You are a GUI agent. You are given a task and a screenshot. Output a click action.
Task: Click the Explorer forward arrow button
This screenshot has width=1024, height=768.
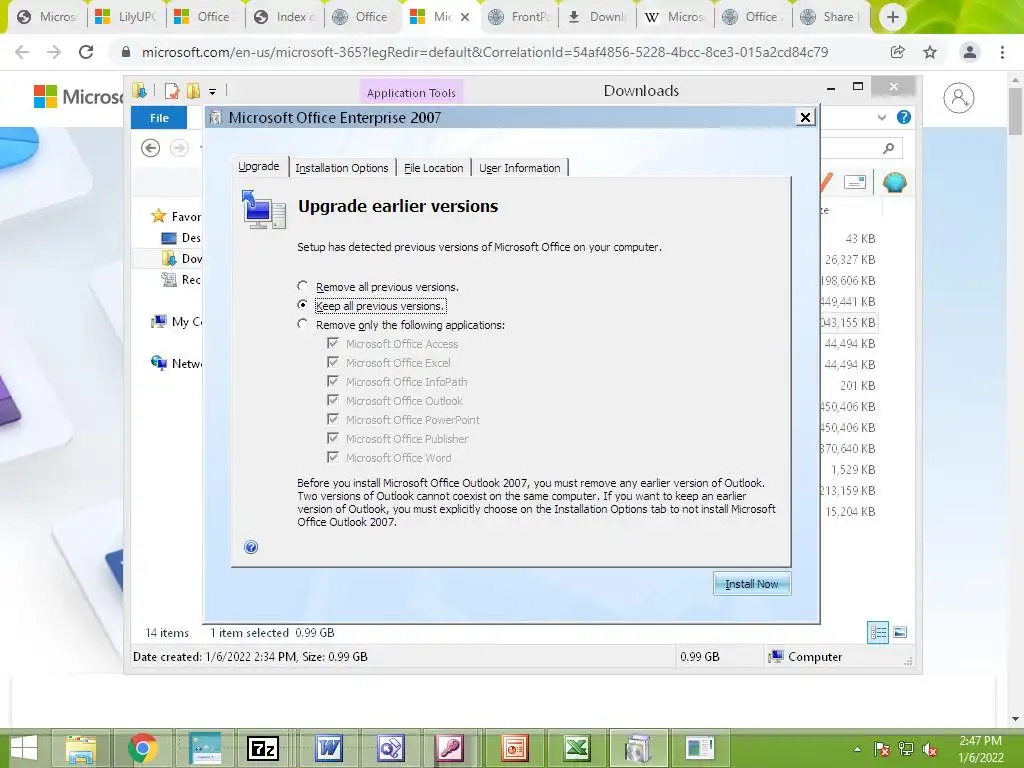tap(179, 148)
